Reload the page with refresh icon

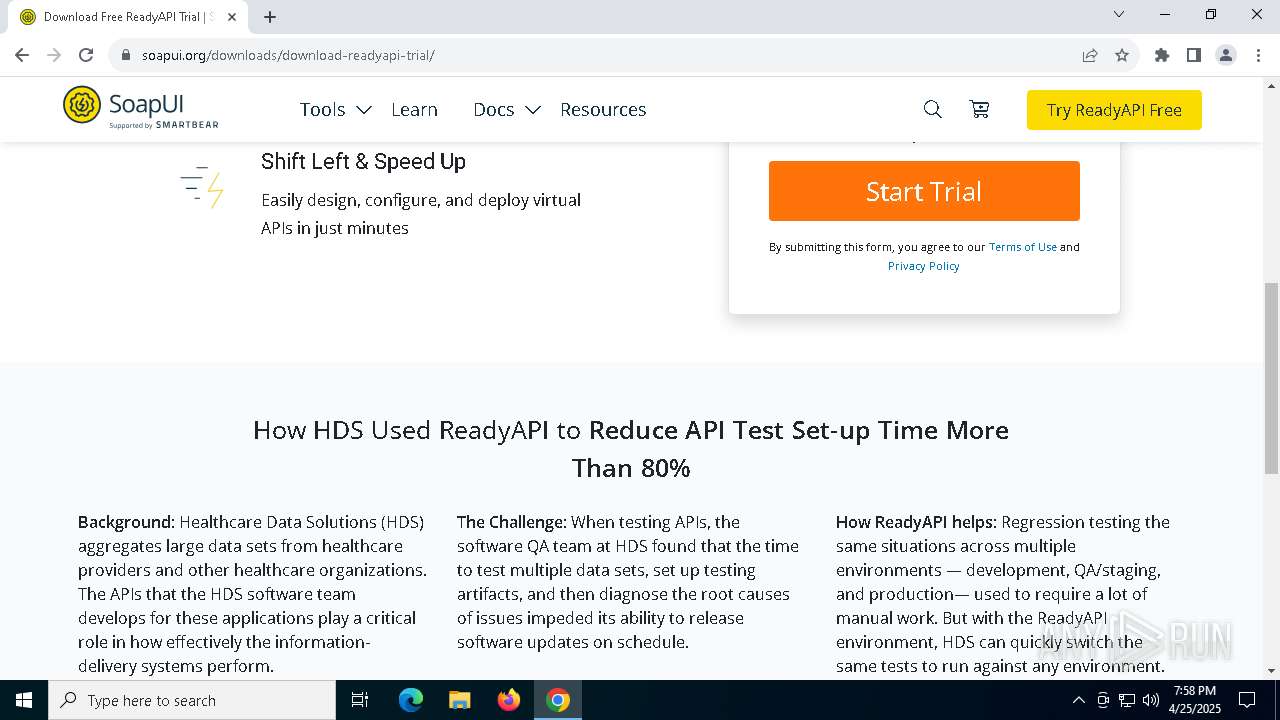click(x=86, y=55)
